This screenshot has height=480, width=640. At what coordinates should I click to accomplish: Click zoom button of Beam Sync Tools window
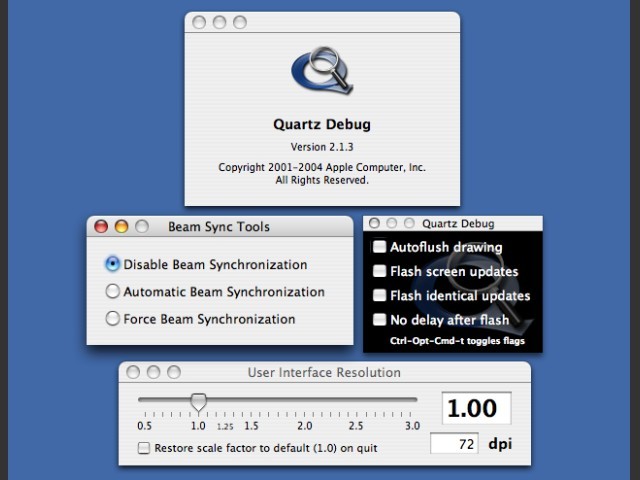(142, 226)
